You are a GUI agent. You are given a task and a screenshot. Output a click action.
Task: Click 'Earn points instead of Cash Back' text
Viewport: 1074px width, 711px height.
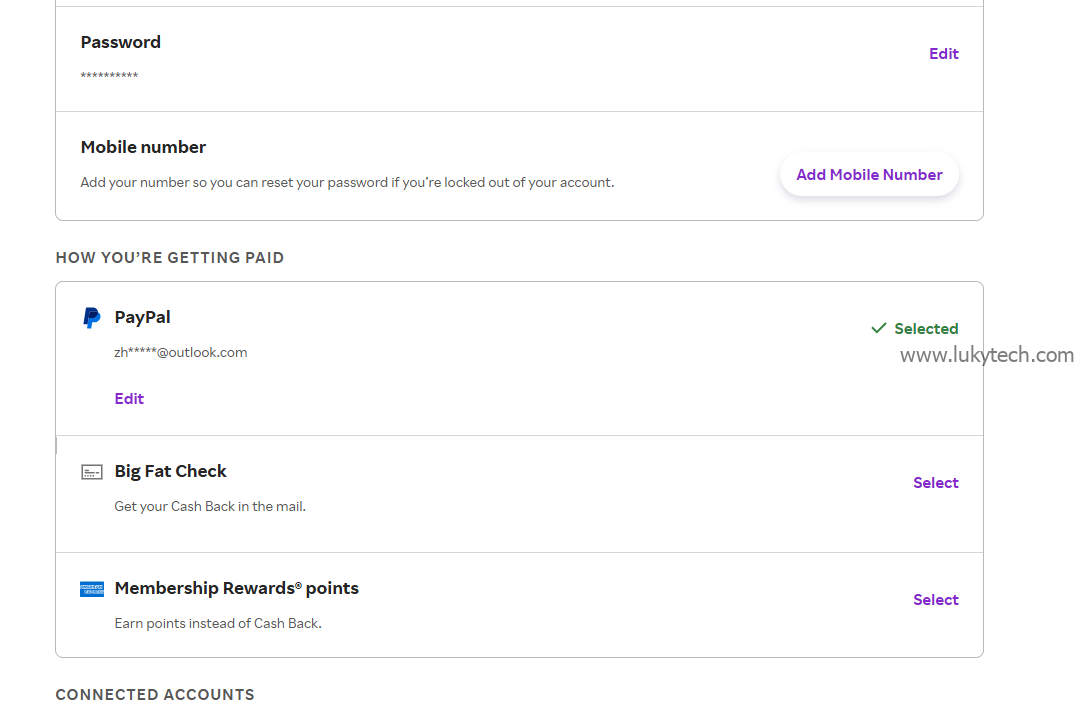pyautogui.click(x=218, y=623)
